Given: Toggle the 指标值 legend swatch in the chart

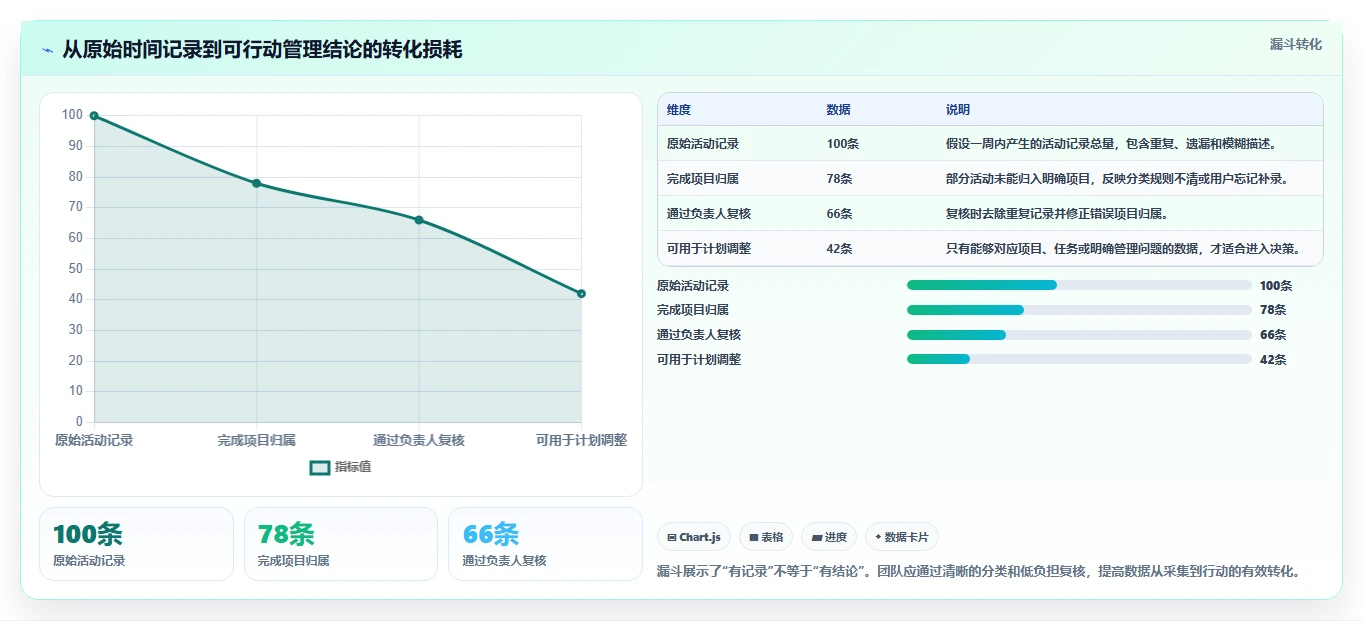Looking at the screenshot, I should (x=320, y=467).
